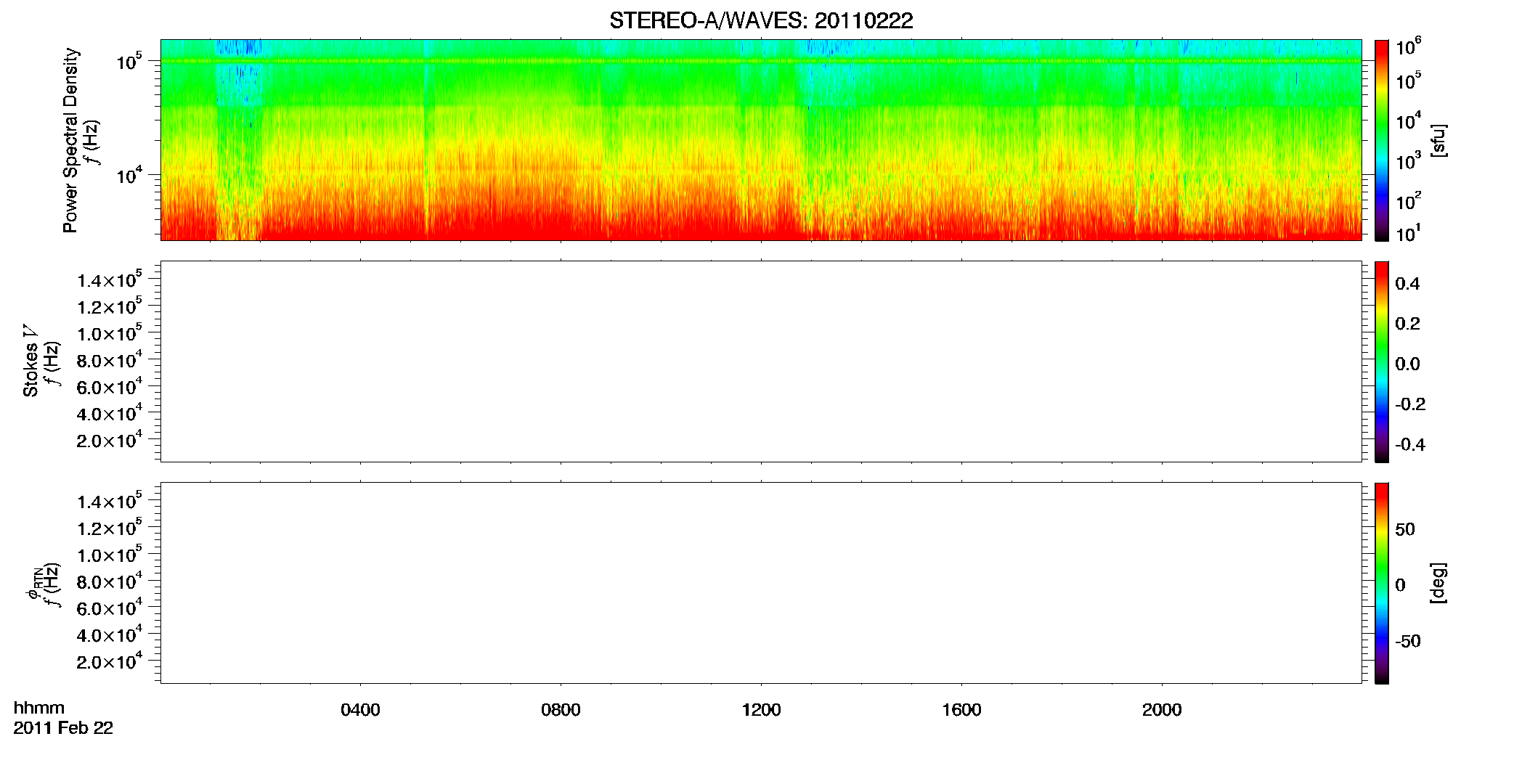The width and height of the screenshot is (1522, 784).
Task: Click the -50 tick on degree colorbar
Action: tap(1407, 642)
